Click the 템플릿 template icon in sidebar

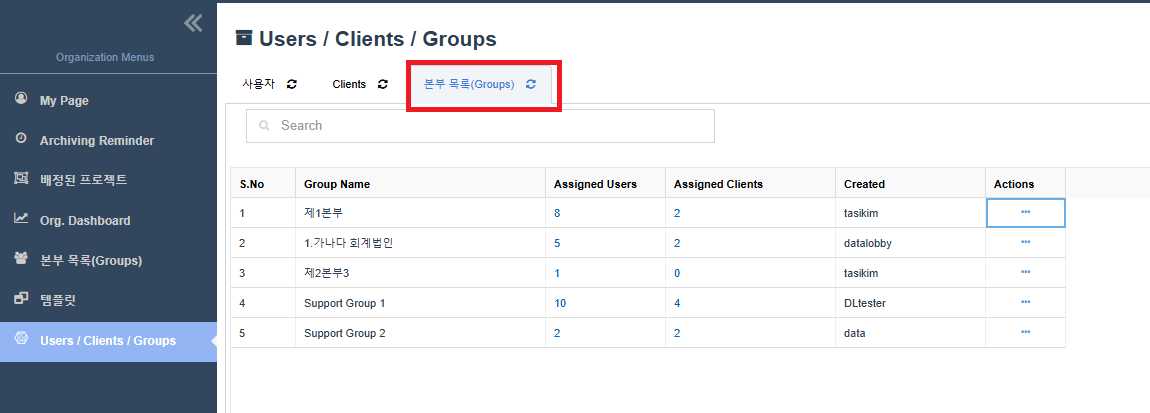[21, 299]
